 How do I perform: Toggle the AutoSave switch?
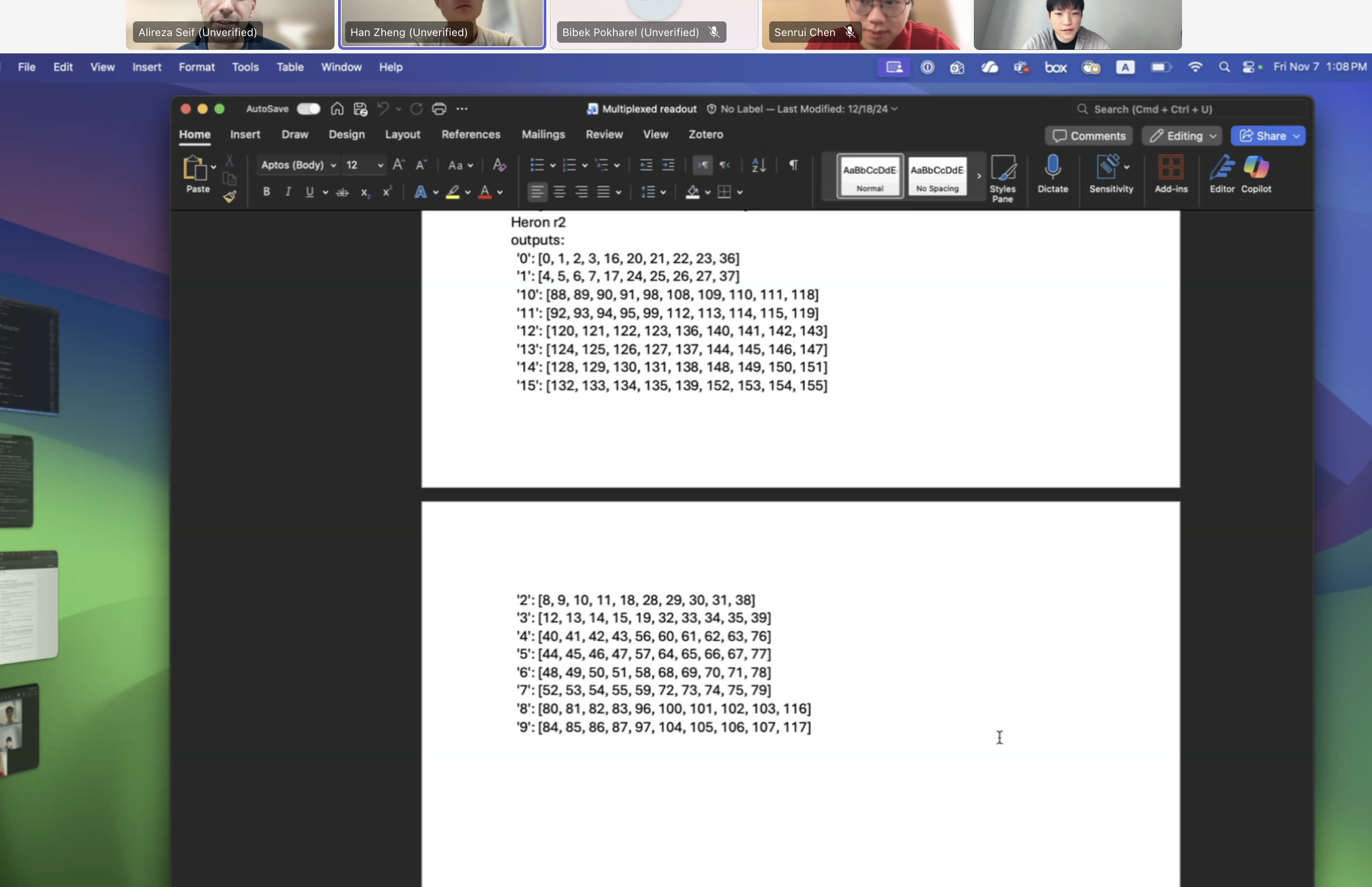click(x=308, y=109)
